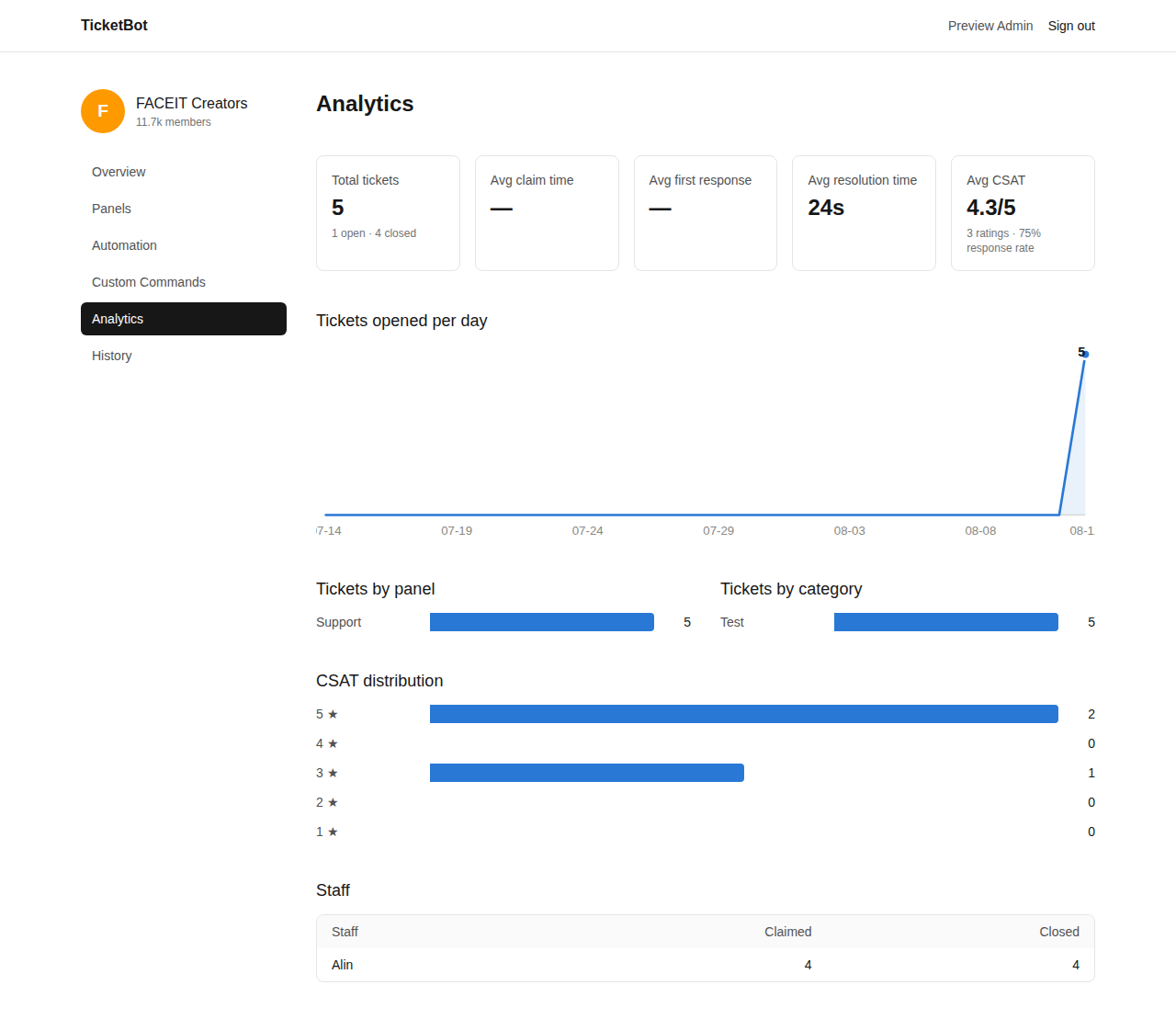Click the Avg resolution time 24s value
1176x1019 pixels.
[x=826, y=208]
